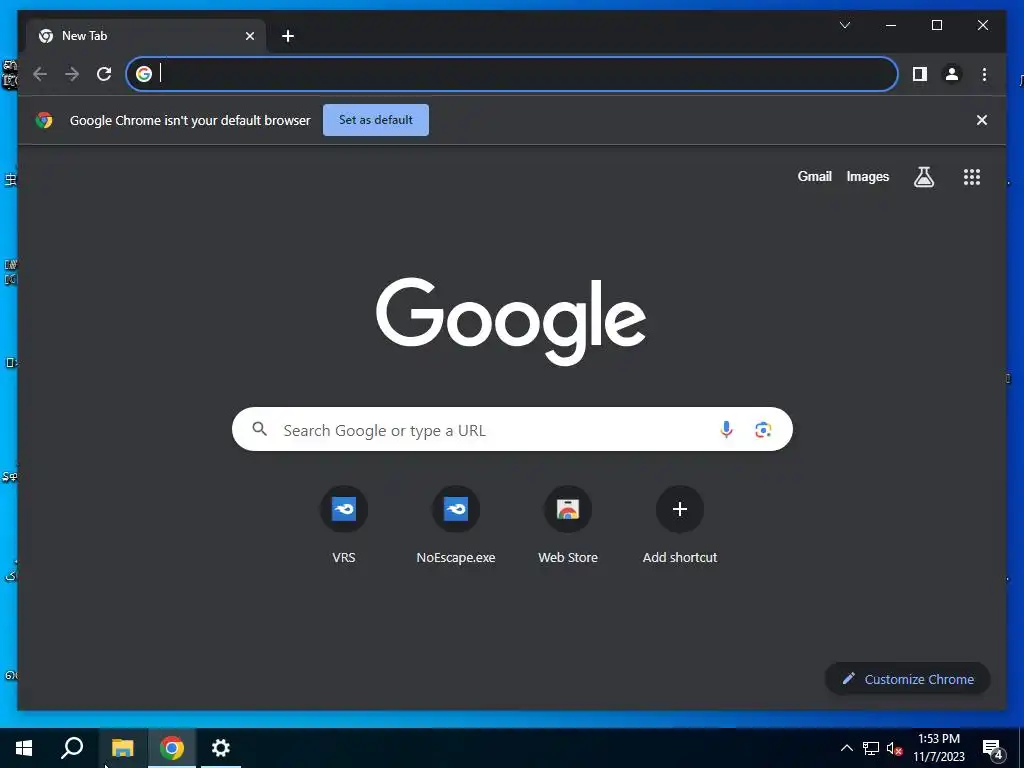Viewport: 1024px width, 768px height.
Task: Open Windows taskbar search
Action: 72,748
